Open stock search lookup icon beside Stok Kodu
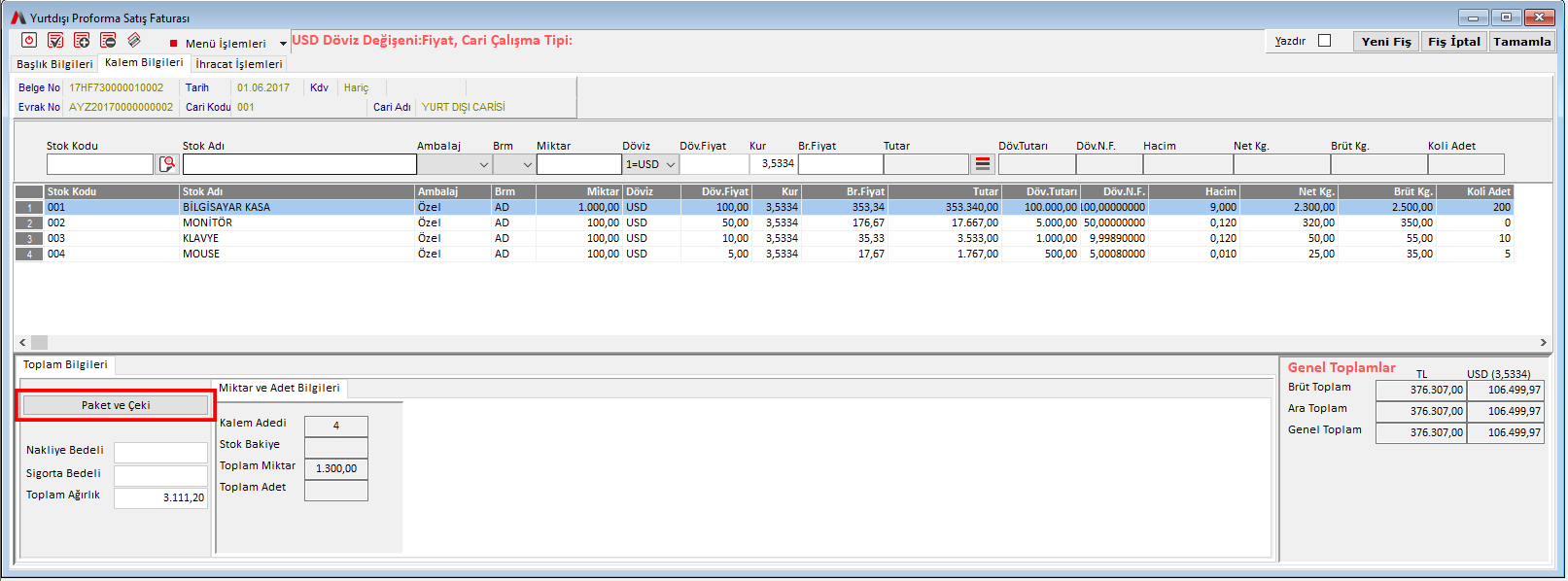1568x581 pixels. 167,164
